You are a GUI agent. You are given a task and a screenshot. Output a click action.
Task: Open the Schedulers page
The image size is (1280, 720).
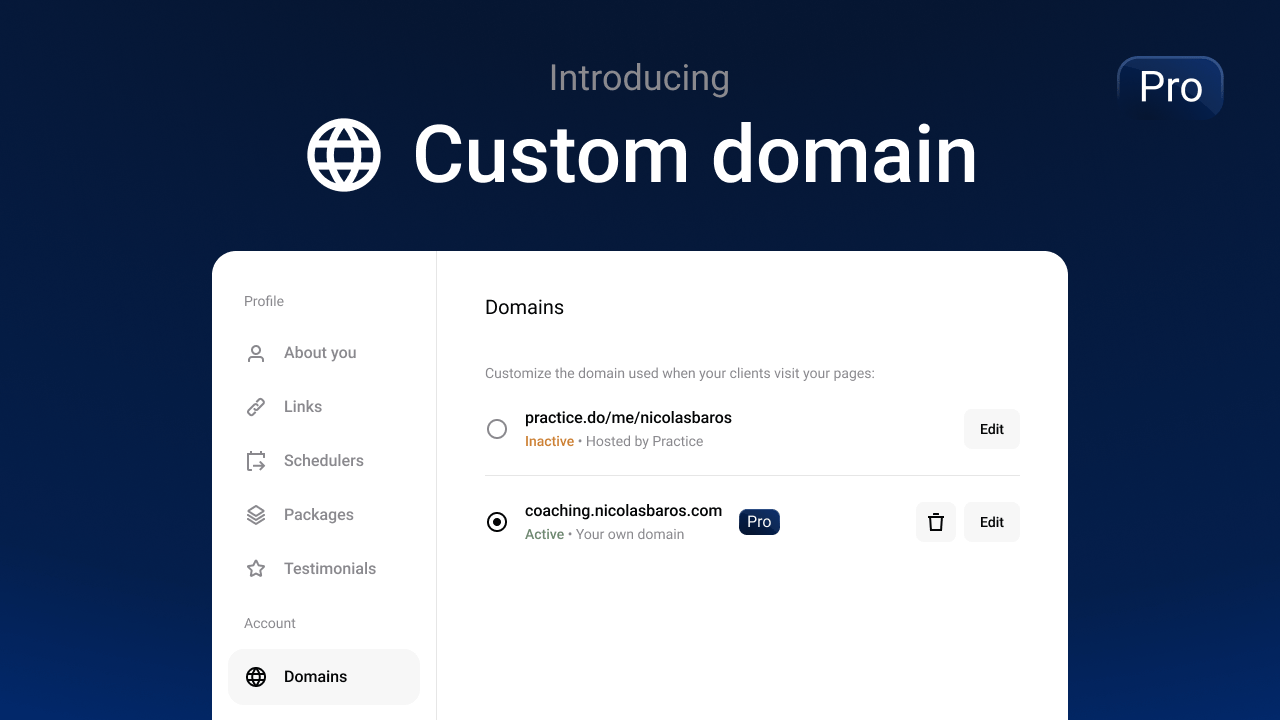(324, 461)
